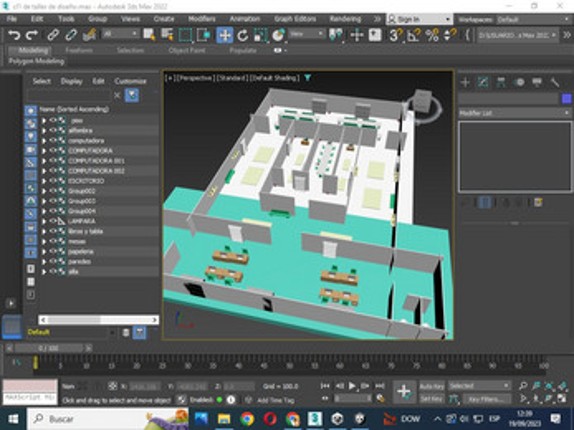Click the object color swatch in panel
Screen dimensions: 574x430
pos(566,98)
